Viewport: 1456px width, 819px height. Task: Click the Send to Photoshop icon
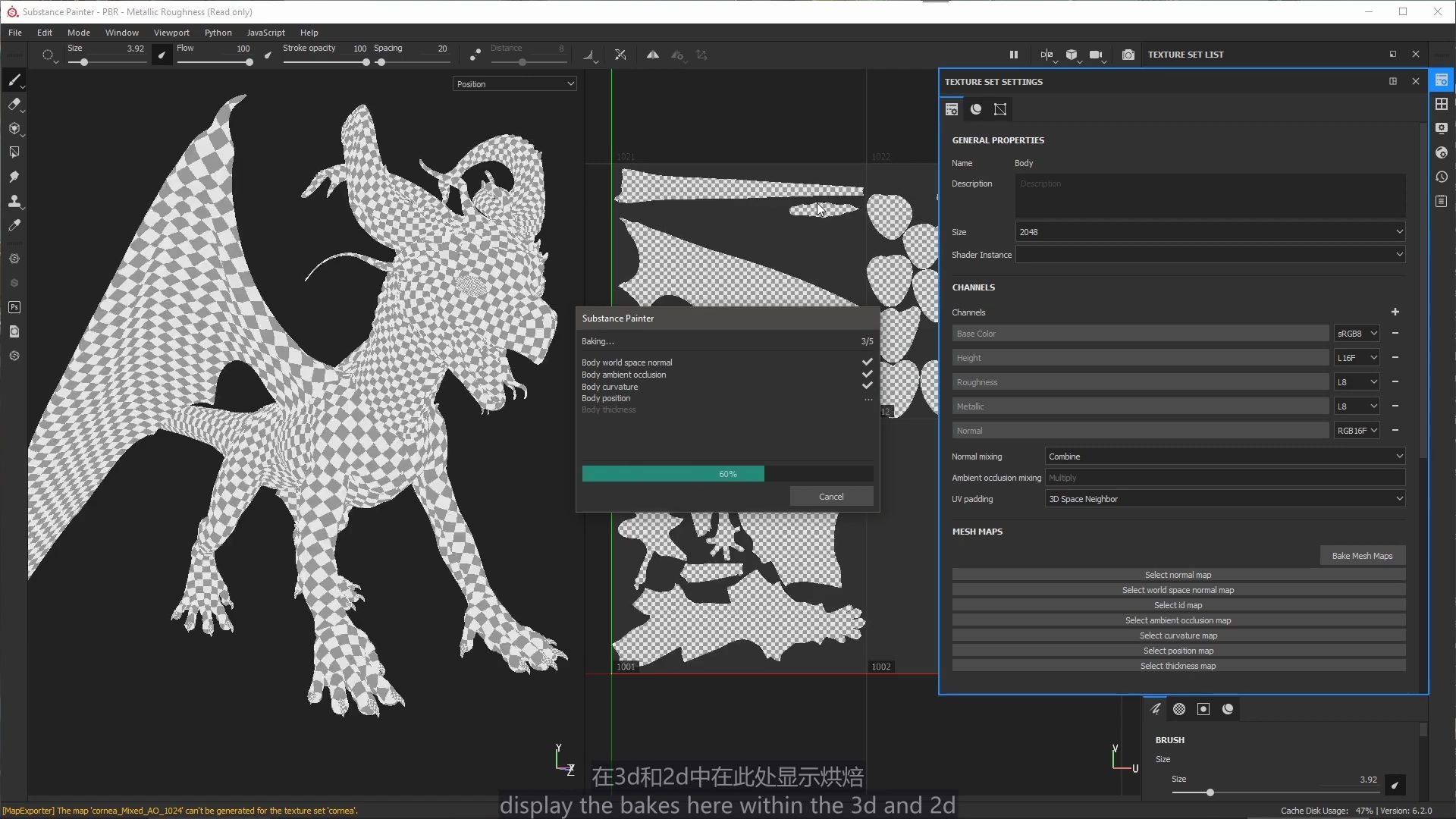click(14, 307)
